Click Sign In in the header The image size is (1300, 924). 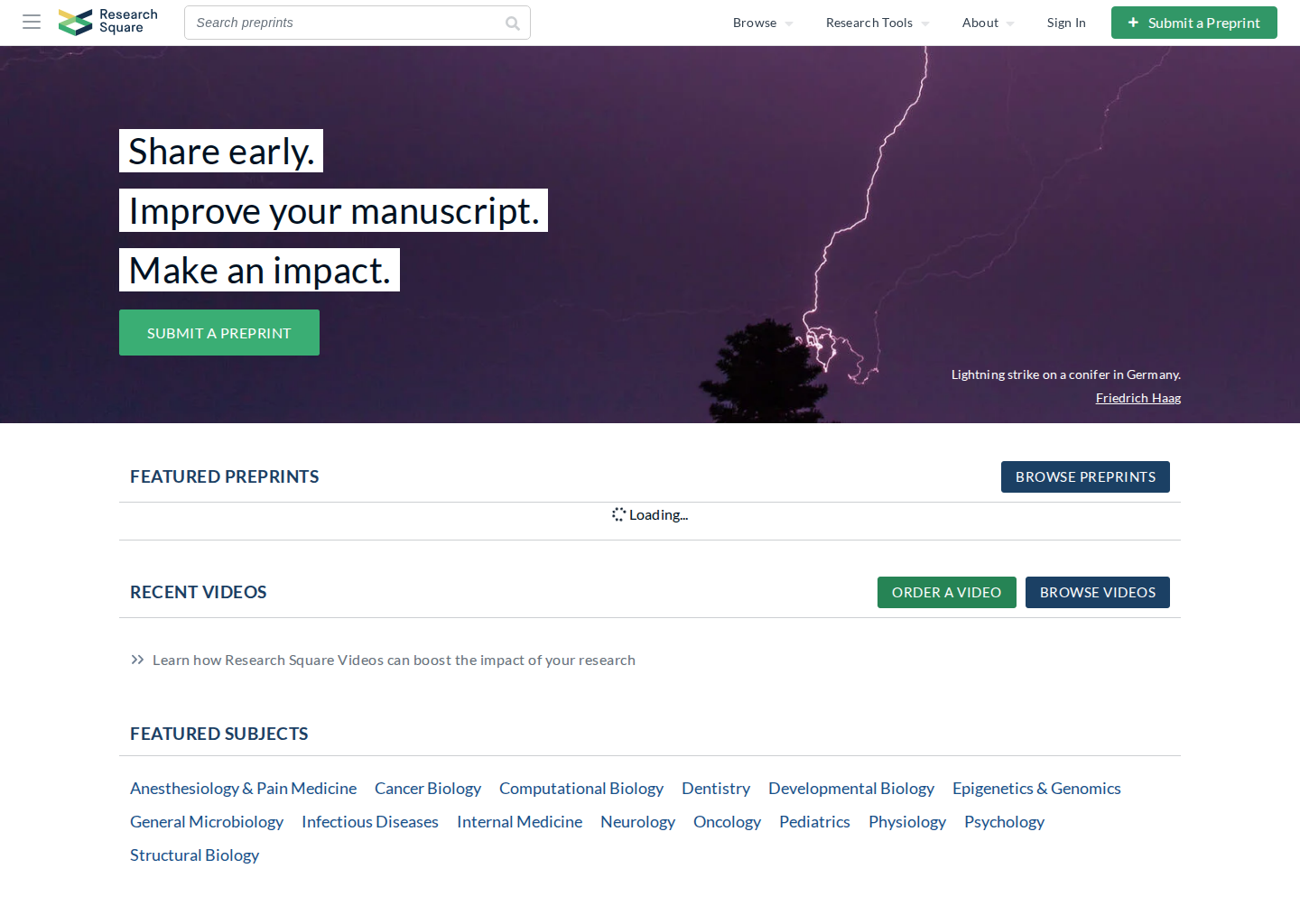point(1066,23)
